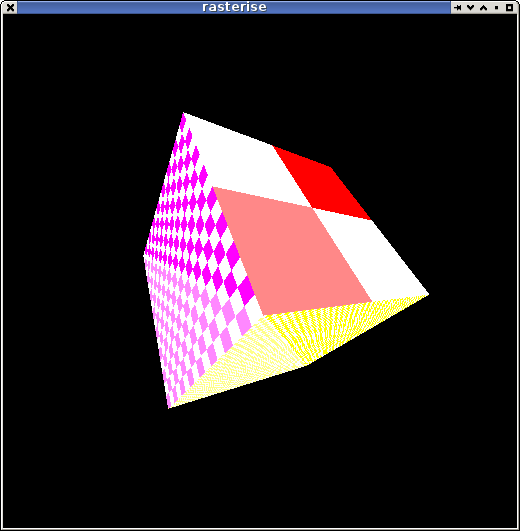
Task: Click the rasterise title bar text
Action: pos(234,7)
